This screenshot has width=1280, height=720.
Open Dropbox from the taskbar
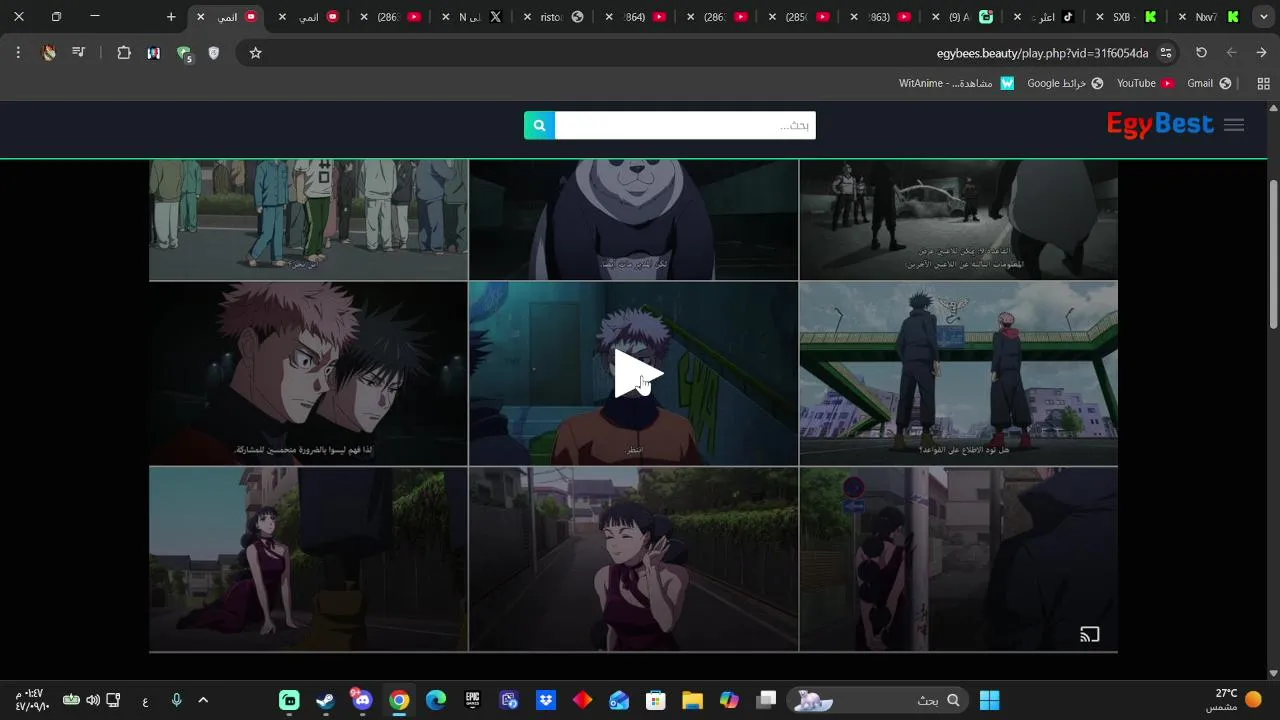(x=546, y=700)
